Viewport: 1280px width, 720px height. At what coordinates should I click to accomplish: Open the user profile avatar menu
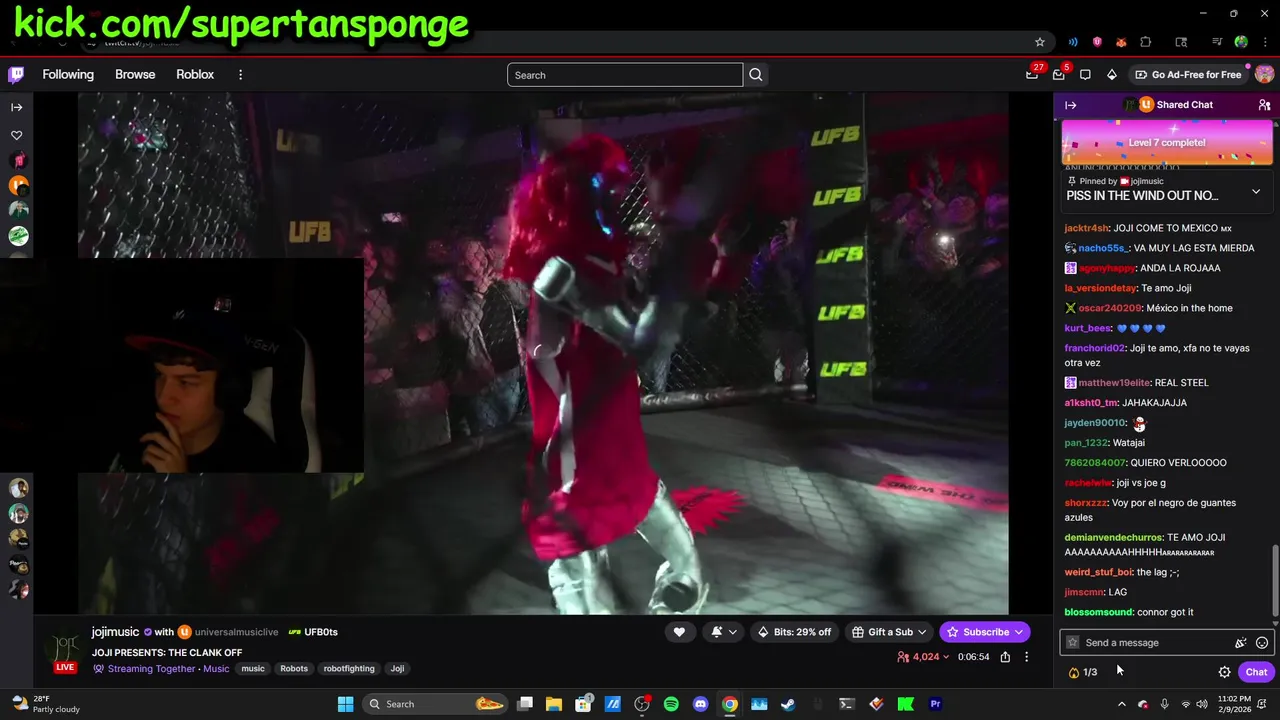pos(1264,75)
